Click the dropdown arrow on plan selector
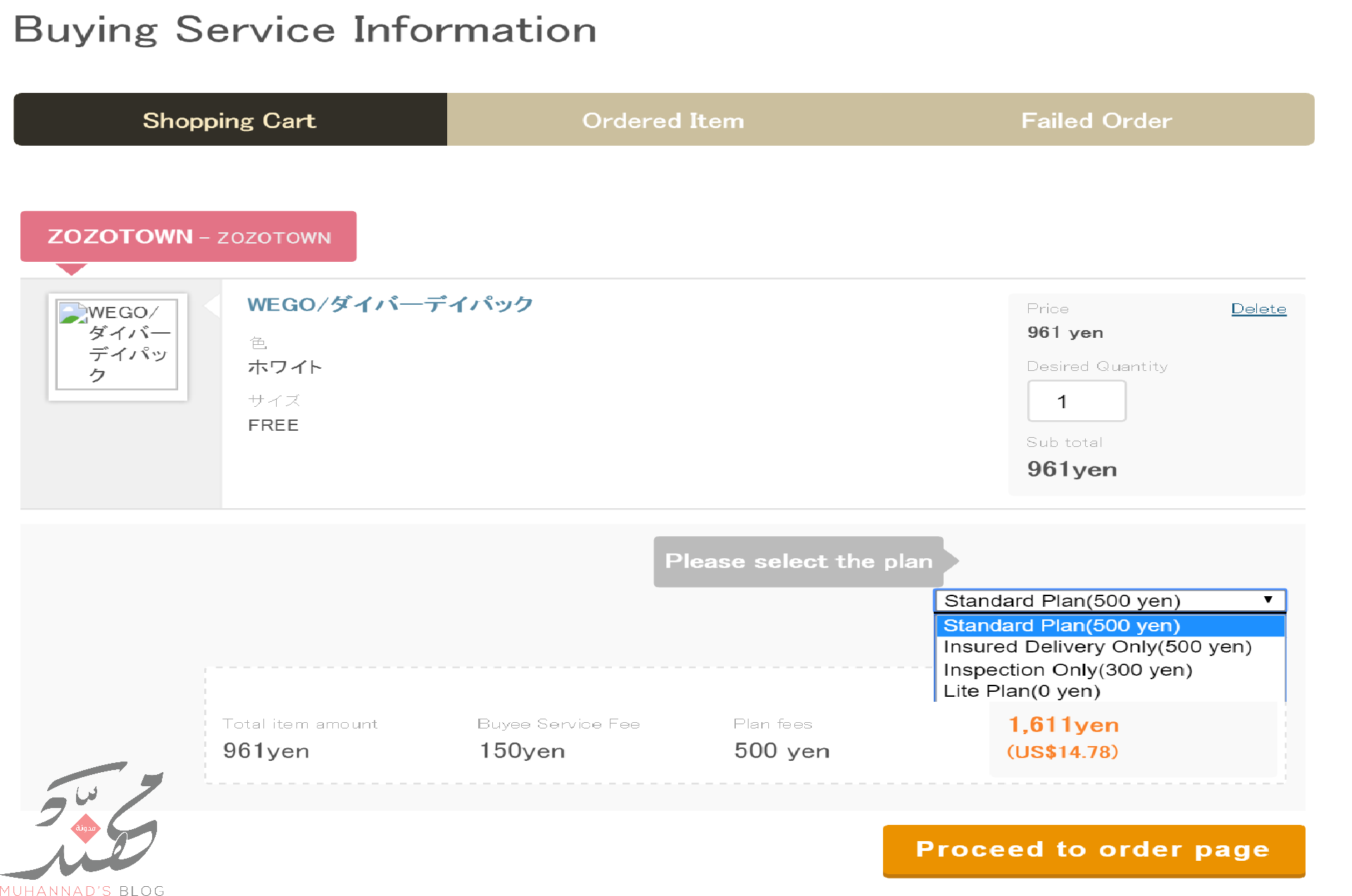 pos(1267,600)
